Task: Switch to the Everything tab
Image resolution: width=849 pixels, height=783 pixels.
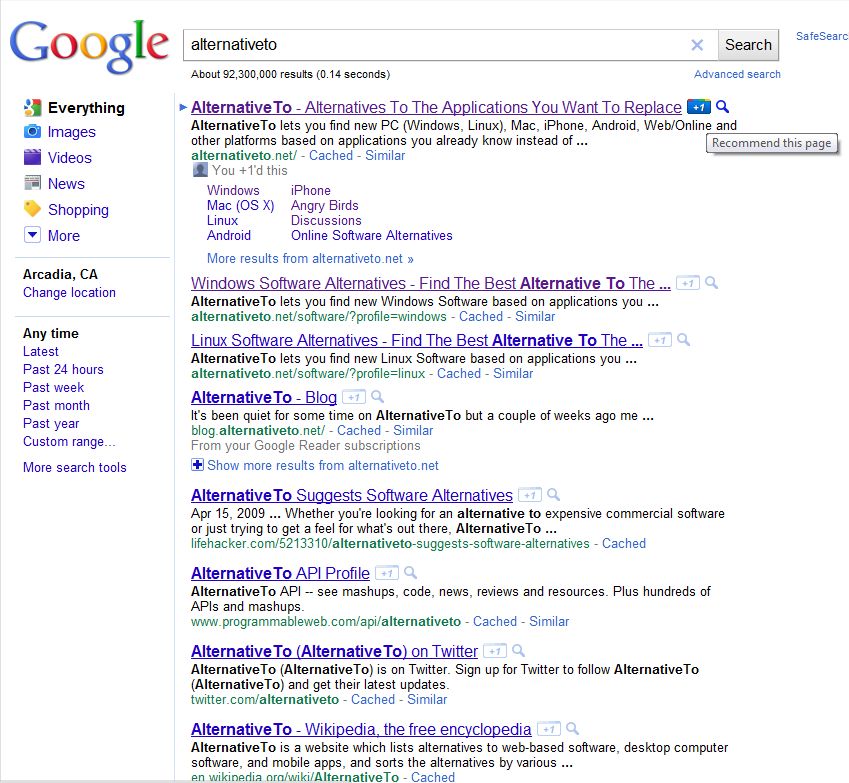Action: coord(84,107)
